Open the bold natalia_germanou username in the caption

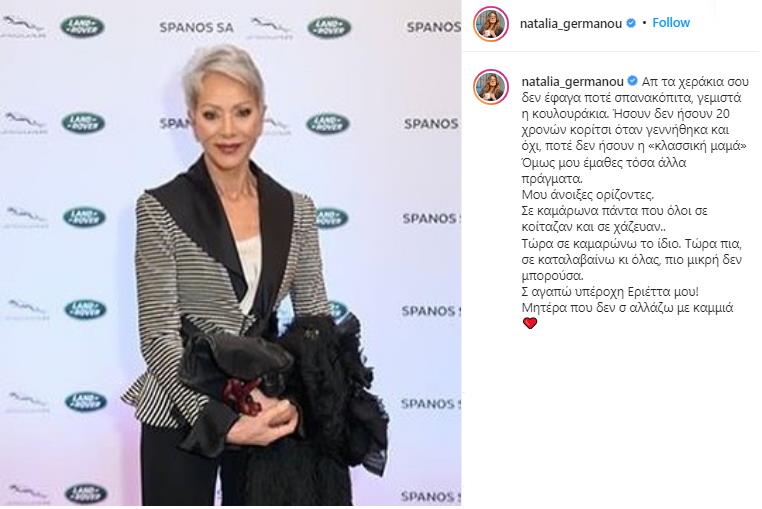click(573, 81)
